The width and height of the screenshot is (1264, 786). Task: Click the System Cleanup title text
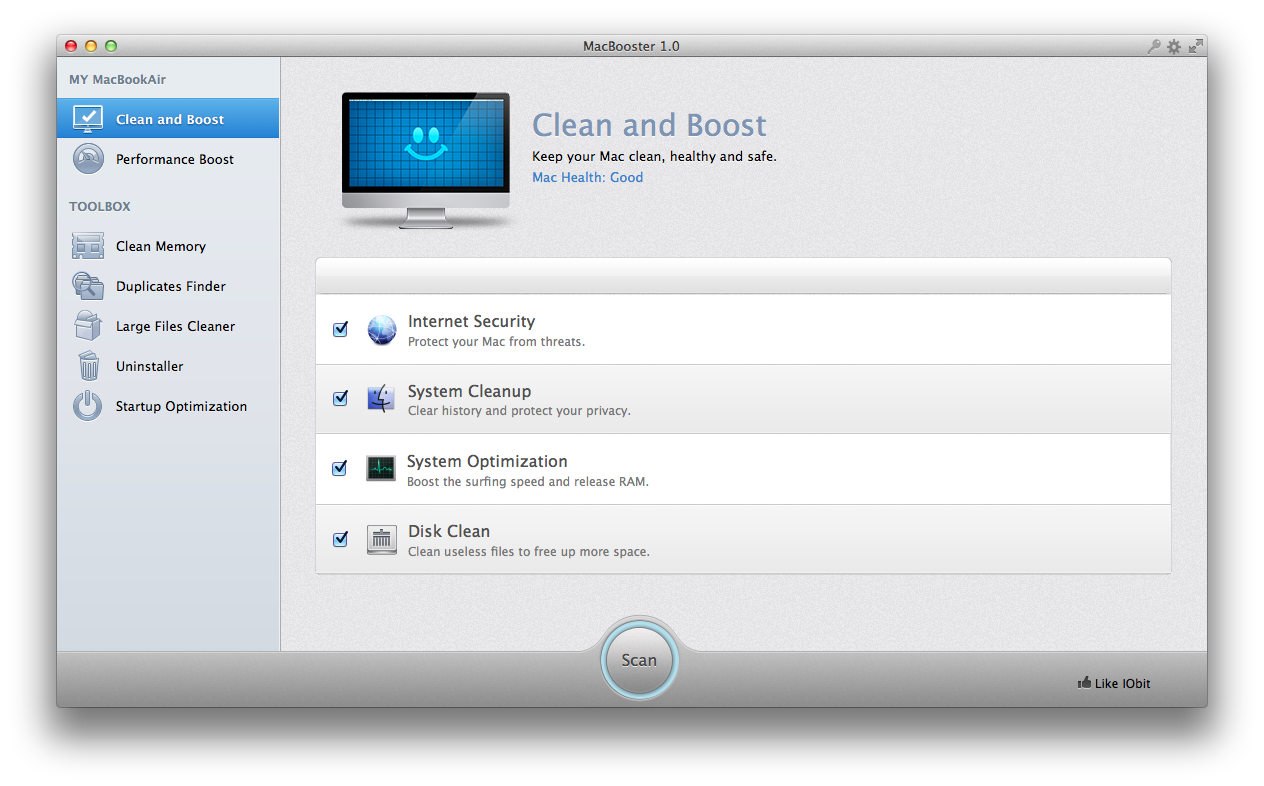coord(469,391)
